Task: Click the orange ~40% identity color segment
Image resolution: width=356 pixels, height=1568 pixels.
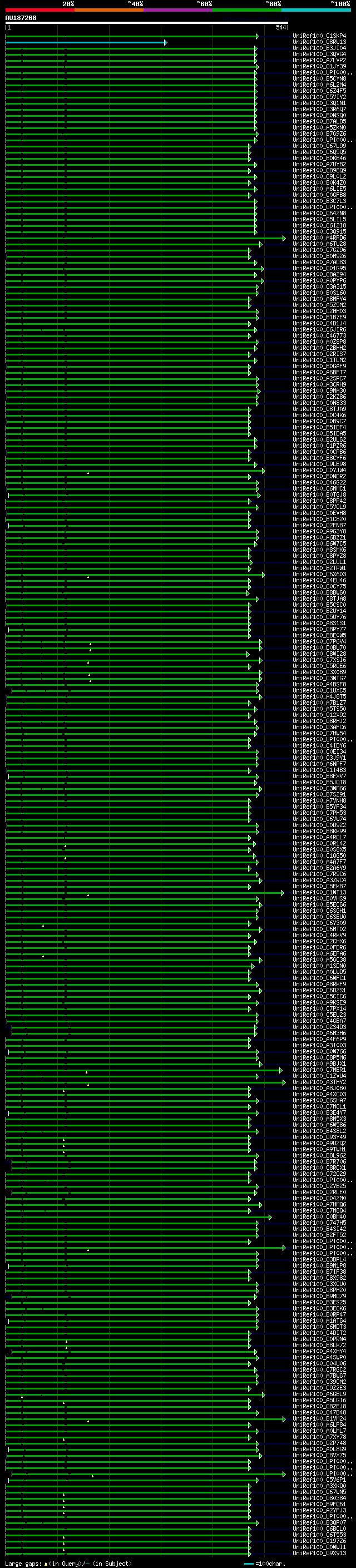Action: click(109, 10)
